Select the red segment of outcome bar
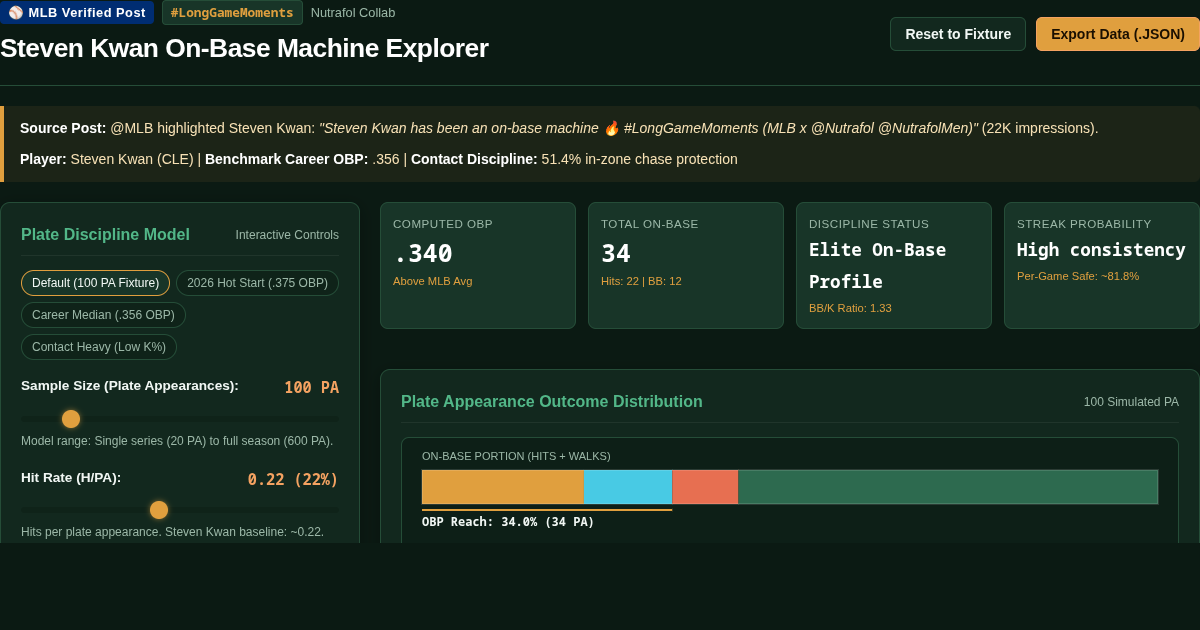The image size is (1200, 630). click(x=705, y=487)
